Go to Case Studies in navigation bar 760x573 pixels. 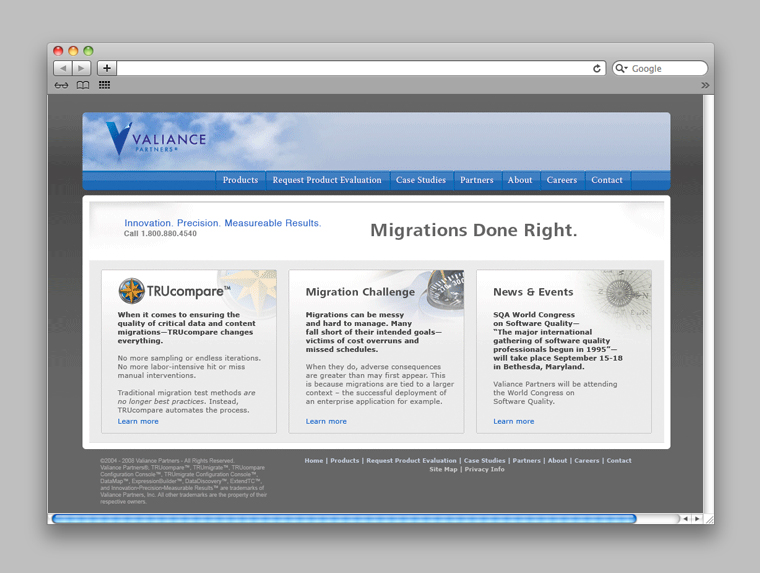tap(421, 180)
